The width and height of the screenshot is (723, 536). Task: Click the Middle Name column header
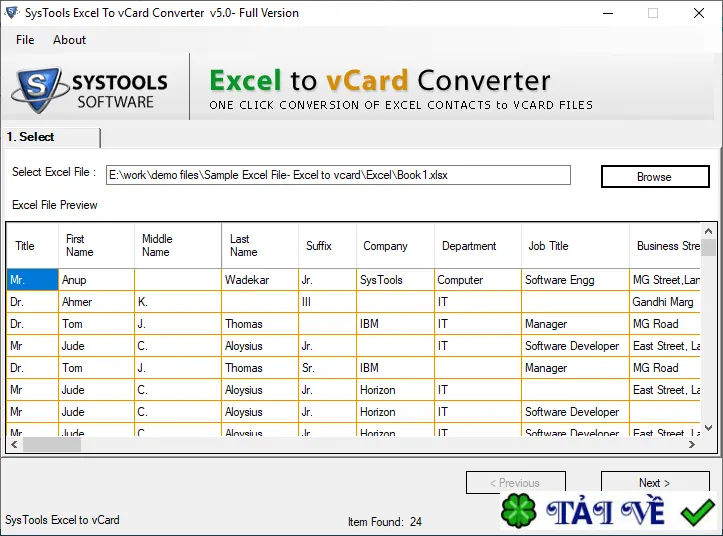point(178,245)
